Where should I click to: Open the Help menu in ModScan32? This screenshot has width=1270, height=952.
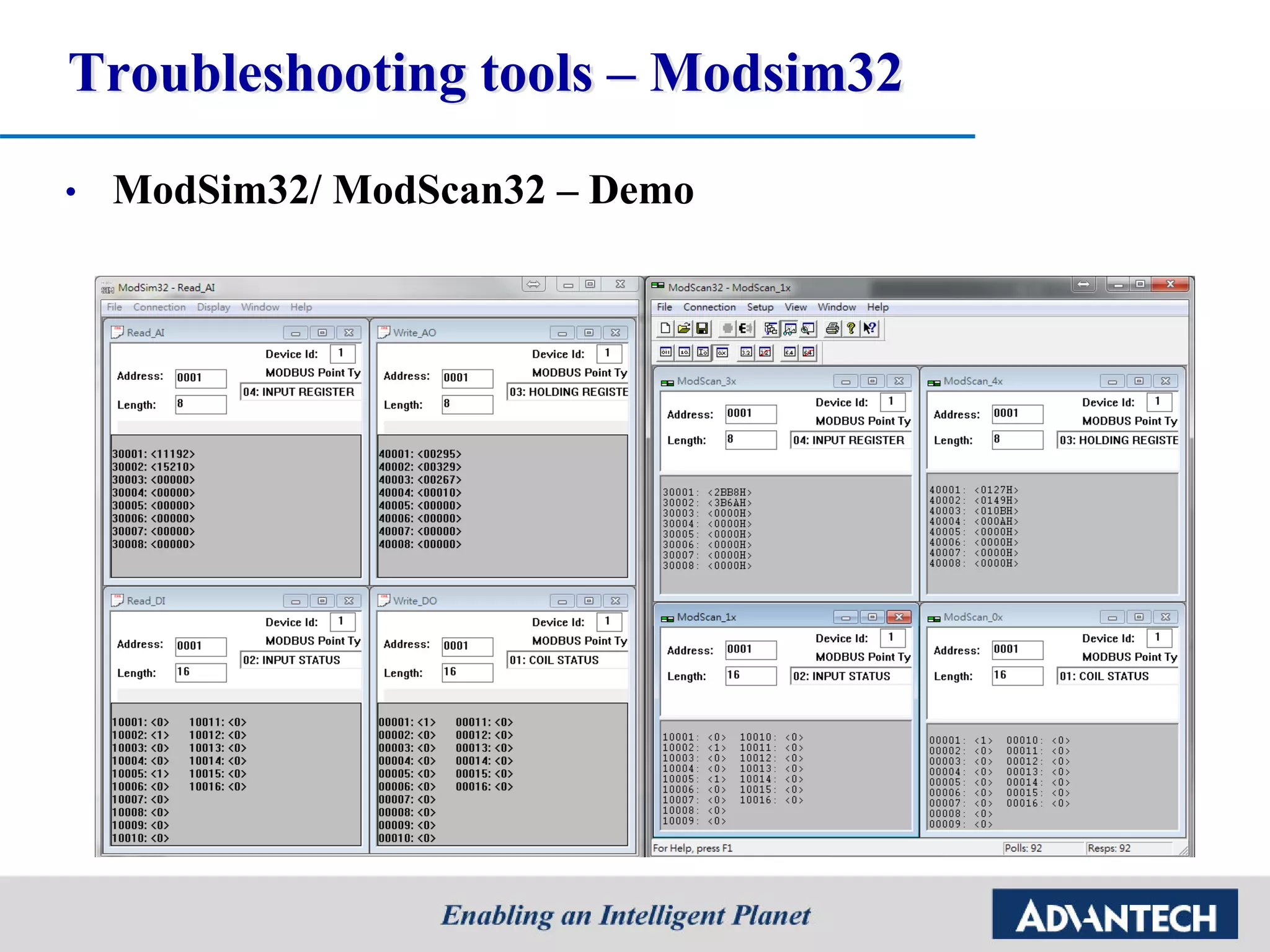coord(877,307)
